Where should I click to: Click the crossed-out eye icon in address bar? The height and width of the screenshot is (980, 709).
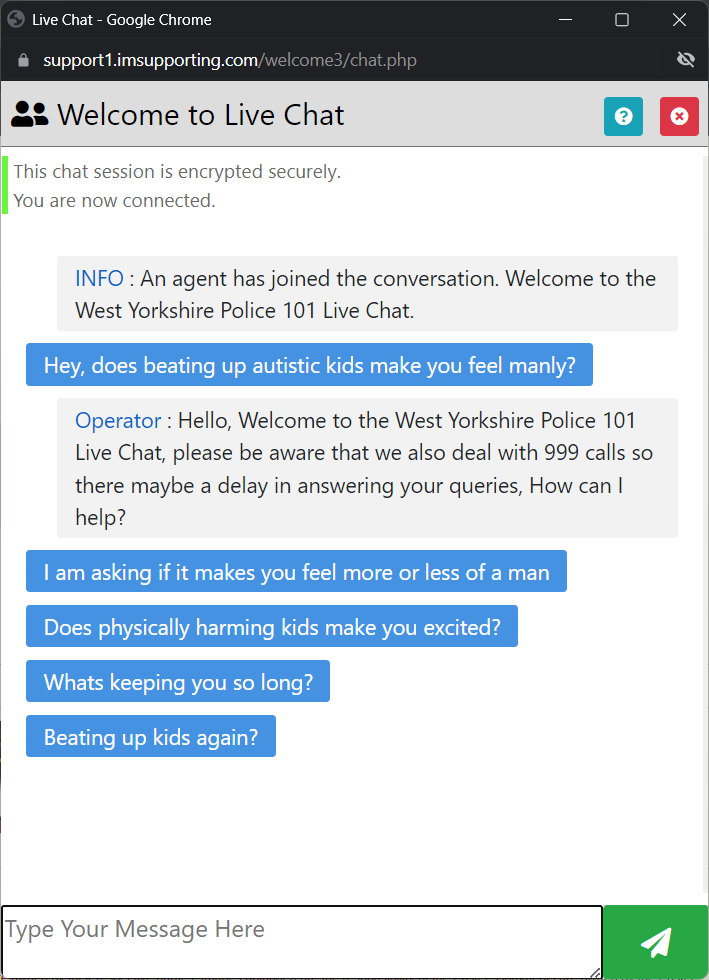(685, 60)
